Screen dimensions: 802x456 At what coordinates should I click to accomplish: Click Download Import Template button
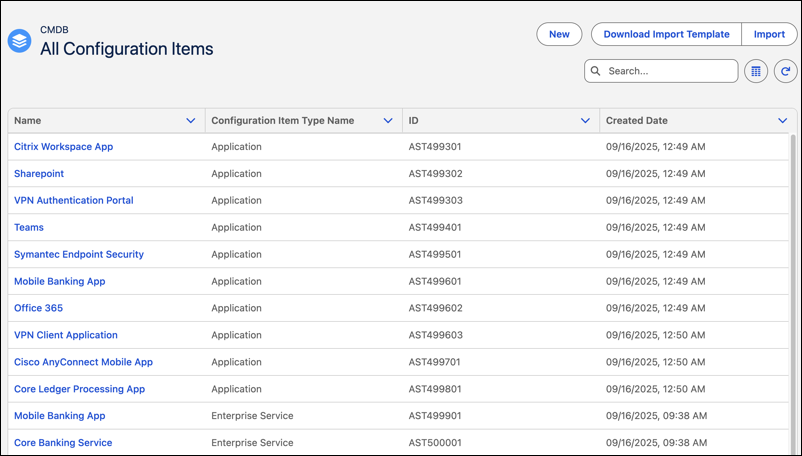[666, 34]
